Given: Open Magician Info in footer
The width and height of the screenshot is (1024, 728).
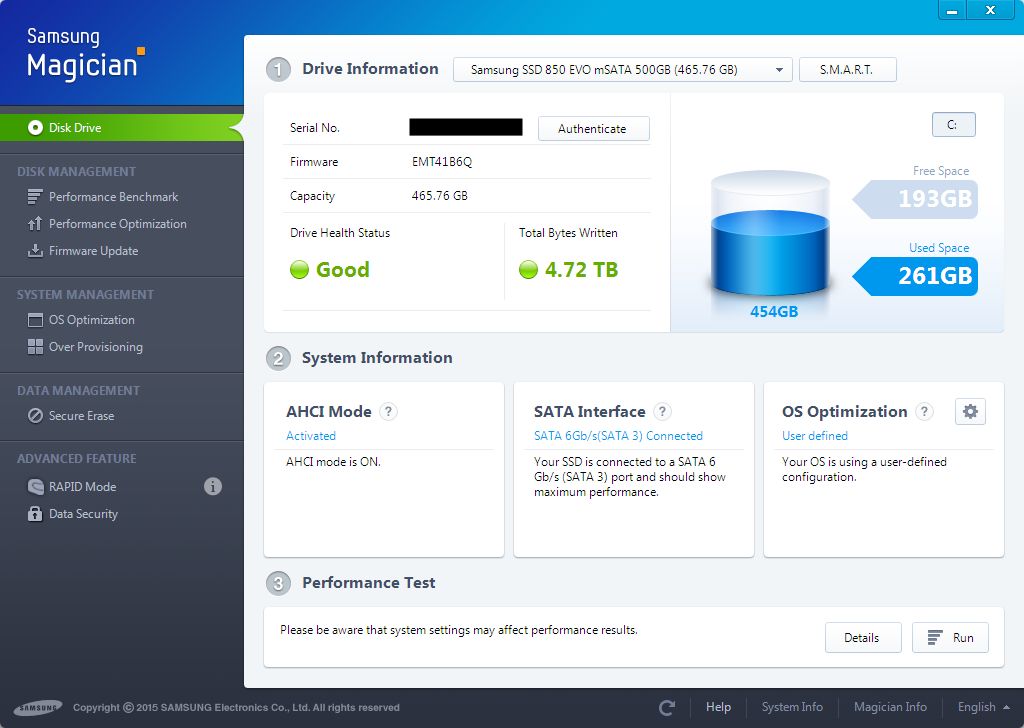Looking at the screenshot, I should pyautogui.click(x=890, y=707).
